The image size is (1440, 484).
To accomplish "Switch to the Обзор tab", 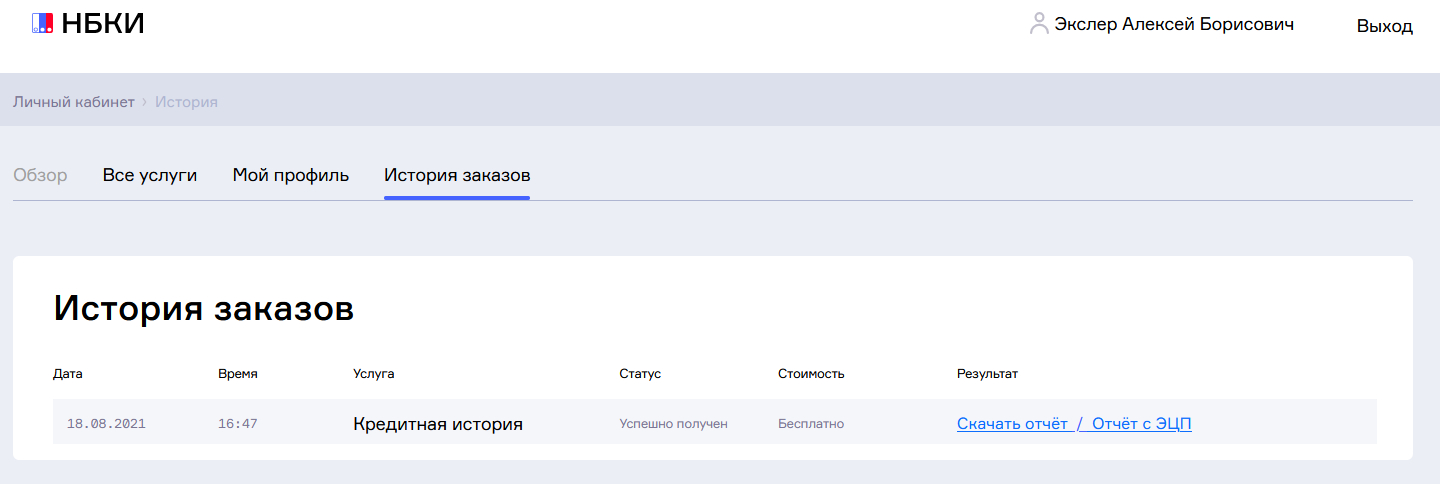I will [40, 175].
